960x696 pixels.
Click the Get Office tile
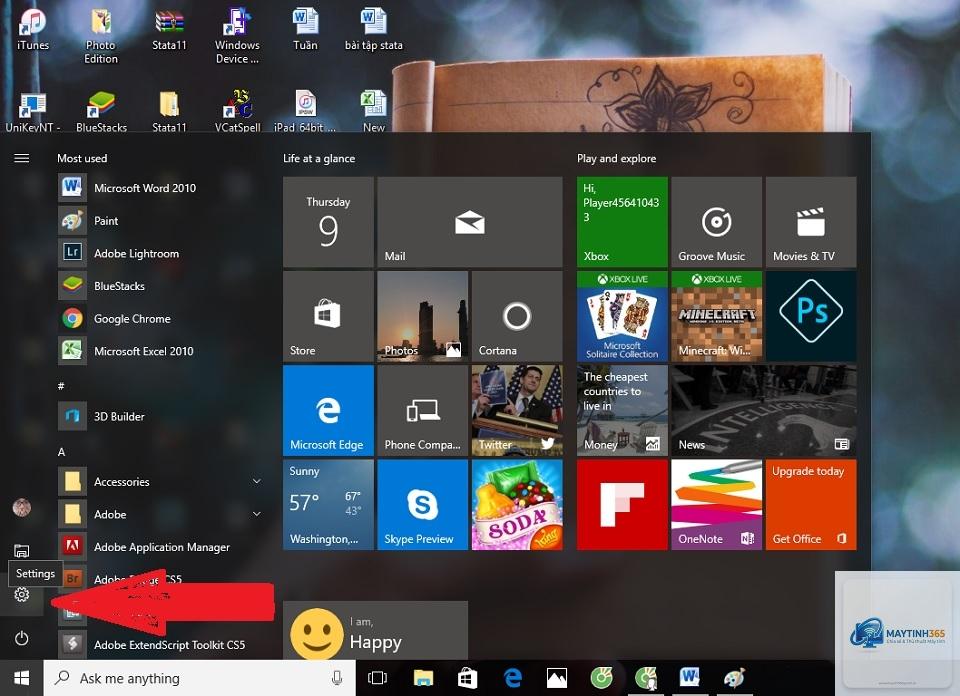pos(811,505)
